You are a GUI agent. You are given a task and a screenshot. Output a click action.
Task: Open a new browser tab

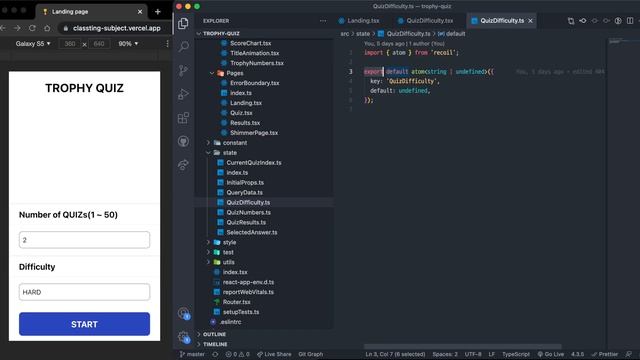(158, 12)
